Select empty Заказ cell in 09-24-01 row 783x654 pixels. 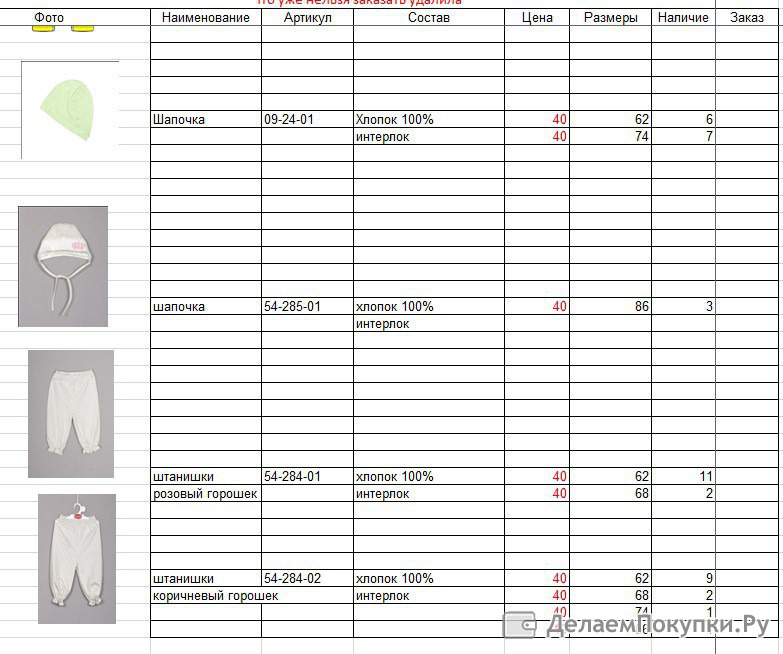747,119
